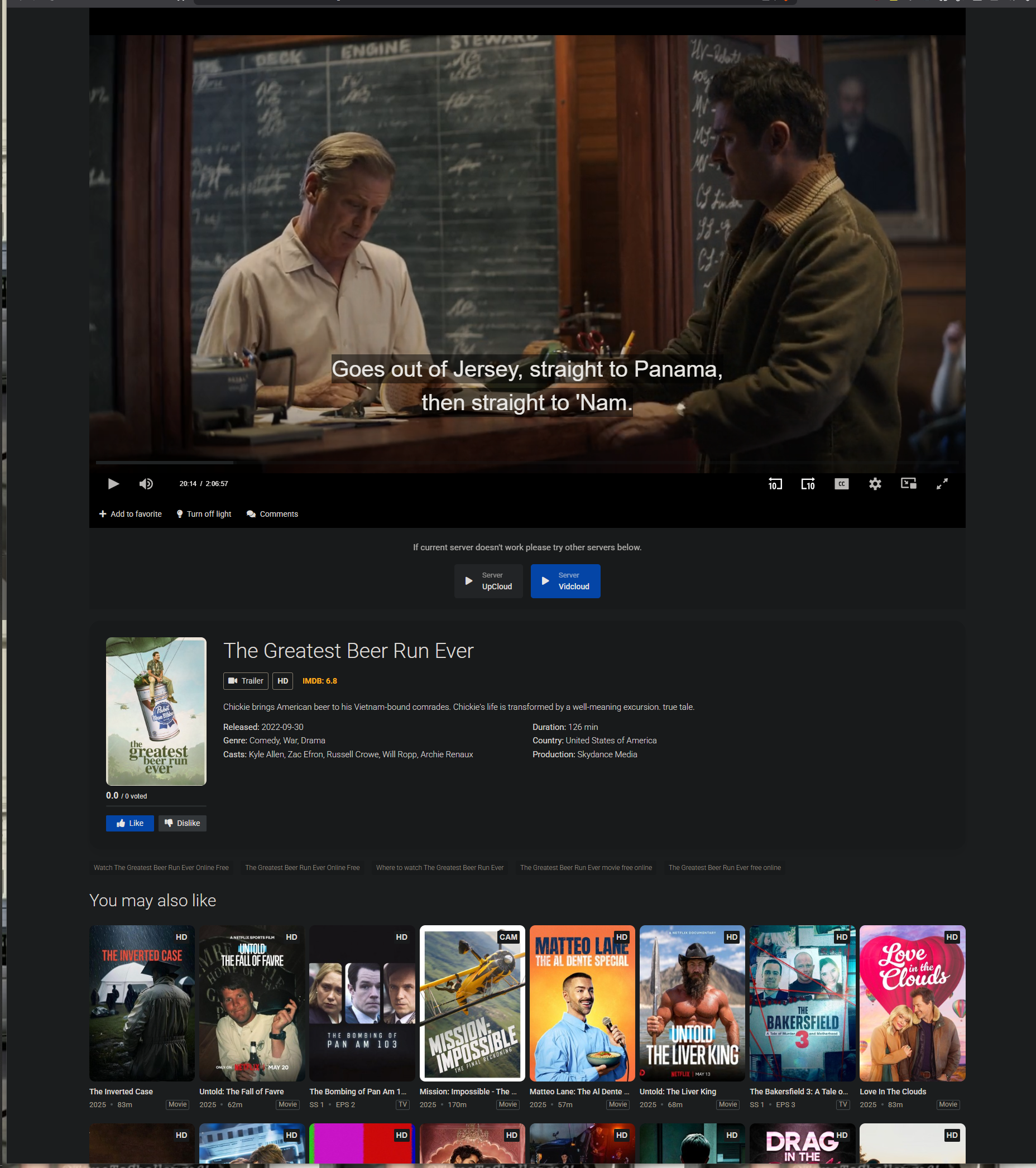The image size is (1036, 1168).
Task: Switch to UpCloud server
Action: [488, 581]
